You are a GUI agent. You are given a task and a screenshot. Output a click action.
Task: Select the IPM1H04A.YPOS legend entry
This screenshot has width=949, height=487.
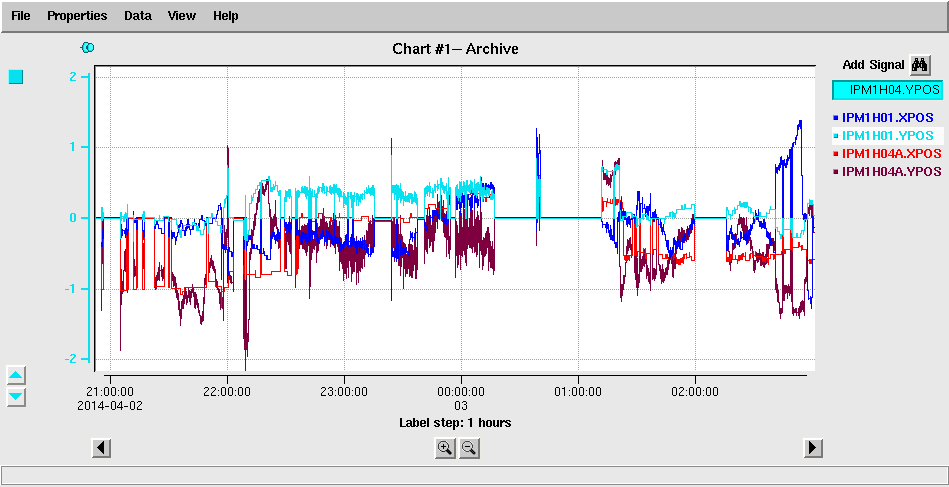[892, 170]
